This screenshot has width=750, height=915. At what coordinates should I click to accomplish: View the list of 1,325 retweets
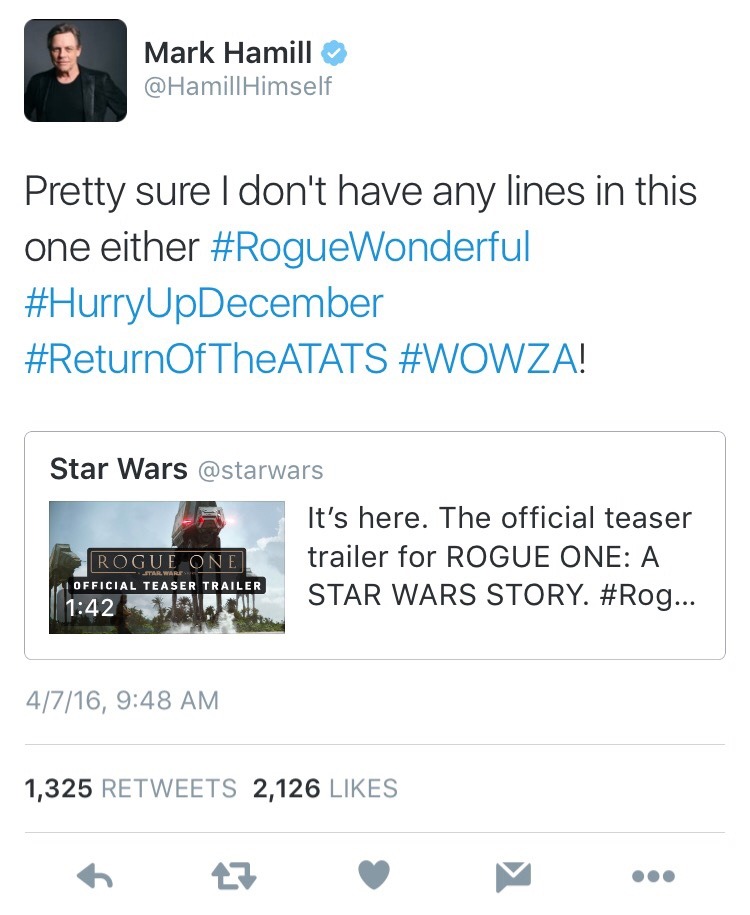point(130,788)
